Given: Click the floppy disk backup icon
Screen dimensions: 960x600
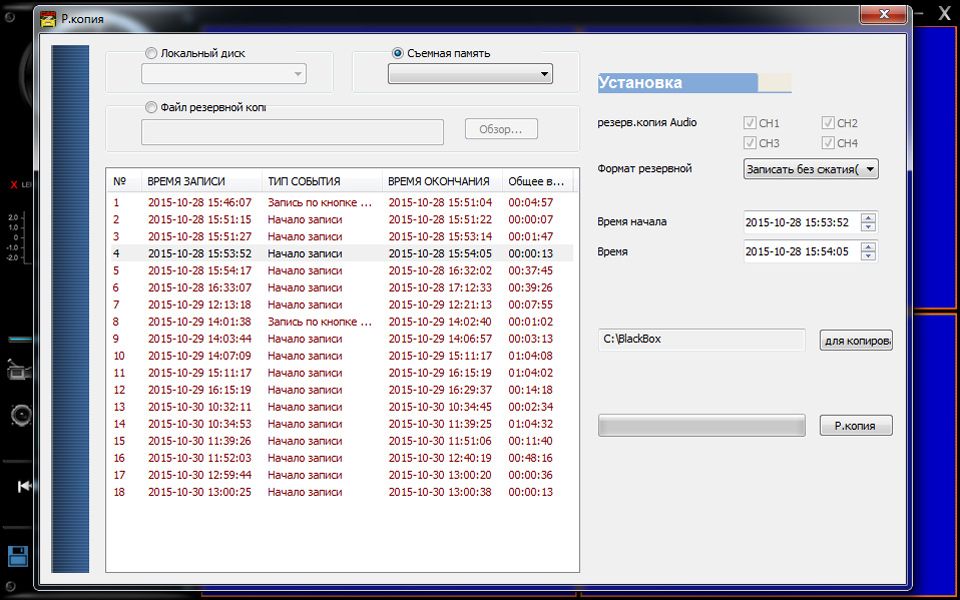Looking at the screenshot, I should pos(17,557).
